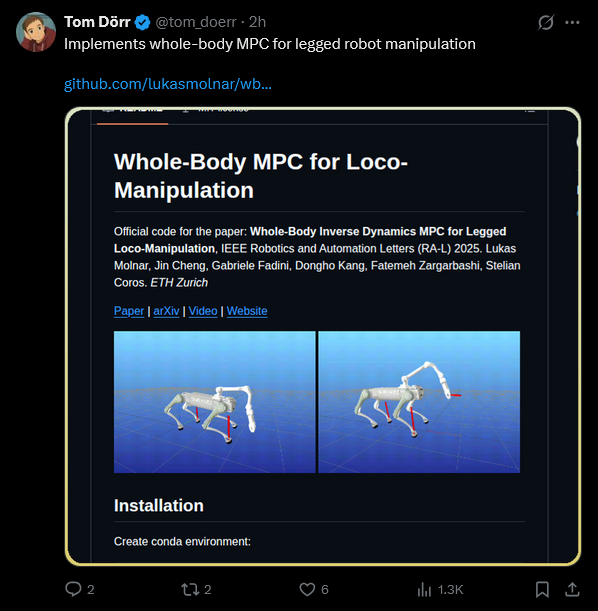Open the github.com/lukasmolnar link
The height and width of the screenshot is (611, 598).
[168, 84]
